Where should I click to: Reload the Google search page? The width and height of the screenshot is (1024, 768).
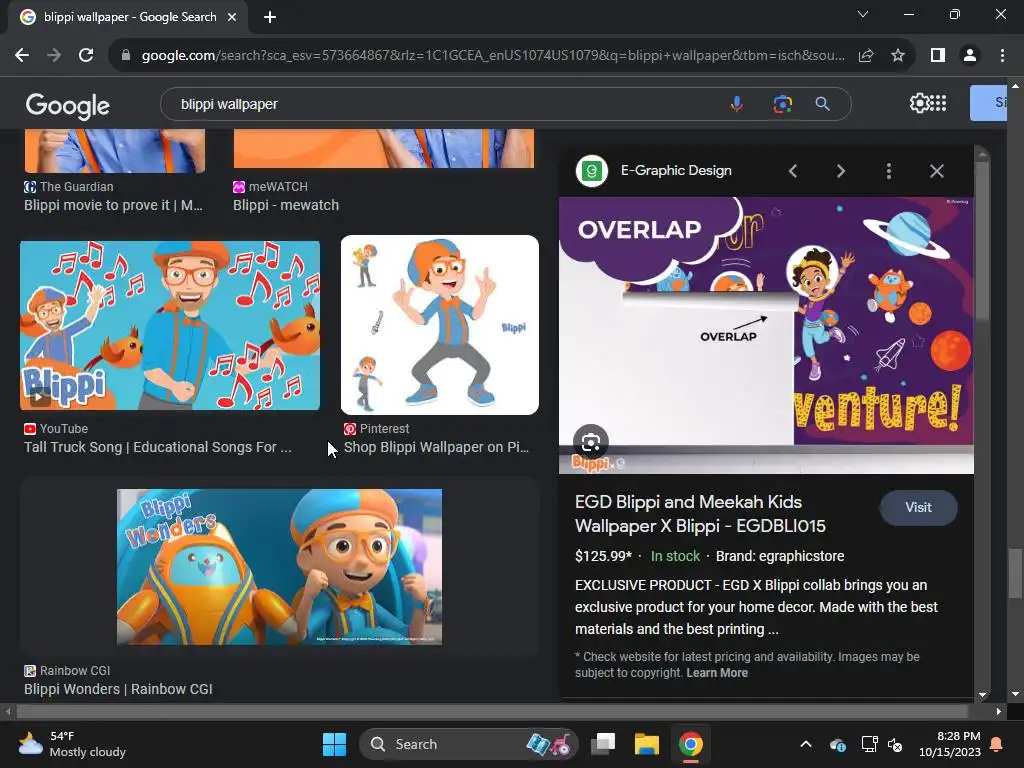coord(86,56)
